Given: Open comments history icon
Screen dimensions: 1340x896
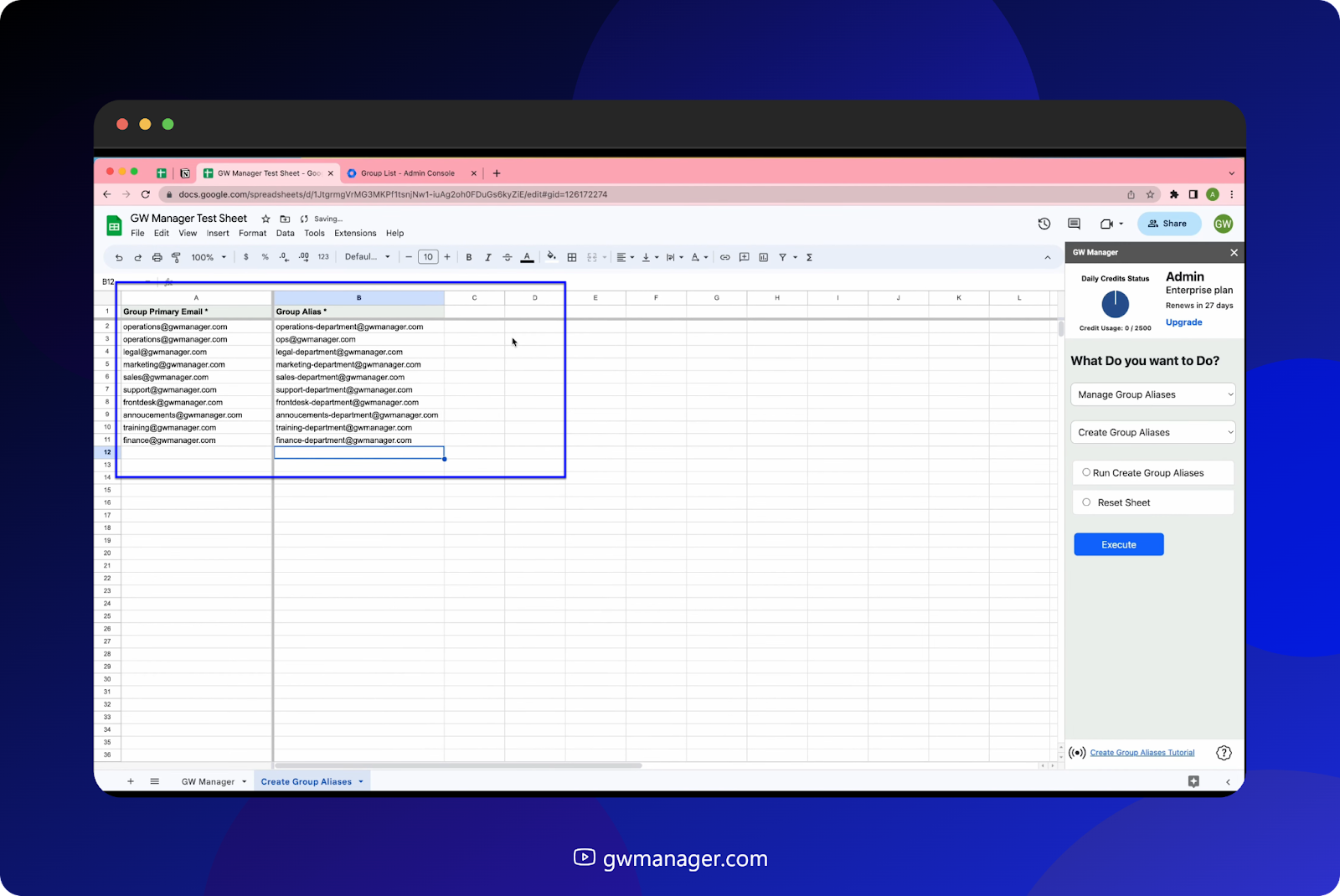Looking at the screenshot, I should point(1074,224).
